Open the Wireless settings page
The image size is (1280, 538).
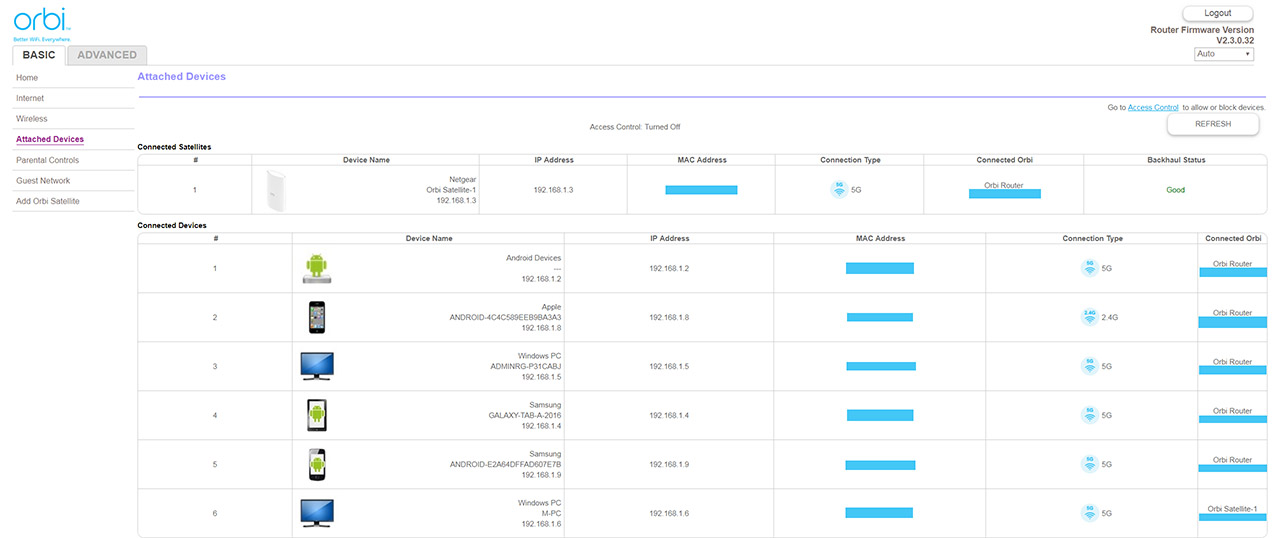tap(32, 119)
